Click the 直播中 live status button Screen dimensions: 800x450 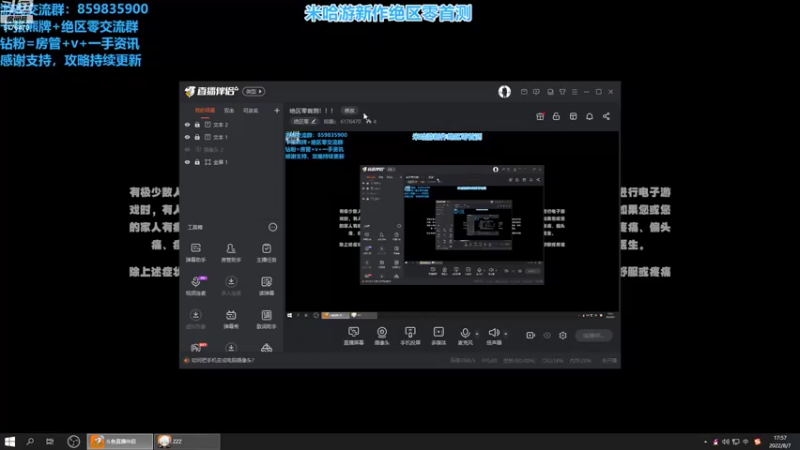[x=593, y=335]
